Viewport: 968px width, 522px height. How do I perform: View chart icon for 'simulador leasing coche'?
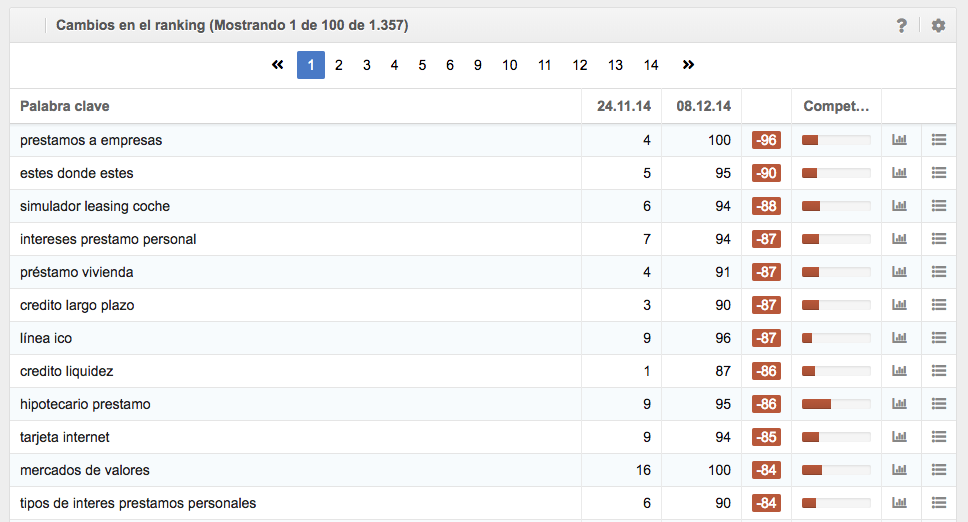[899, 206]
